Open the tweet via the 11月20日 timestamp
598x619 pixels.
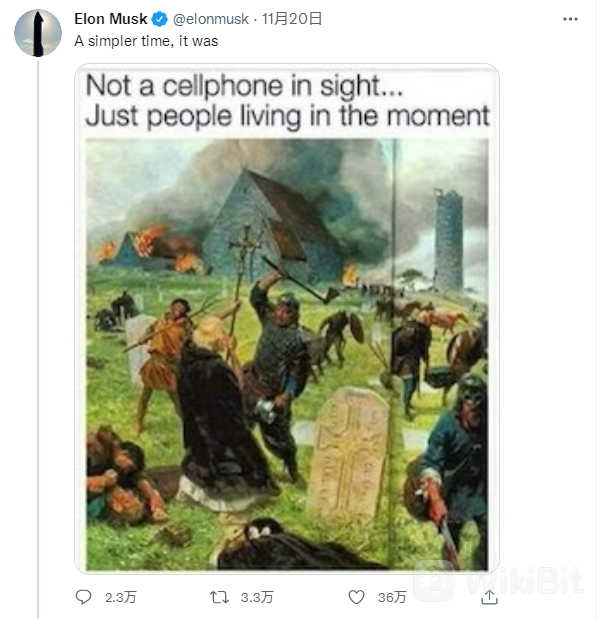(x=292, y=19)
